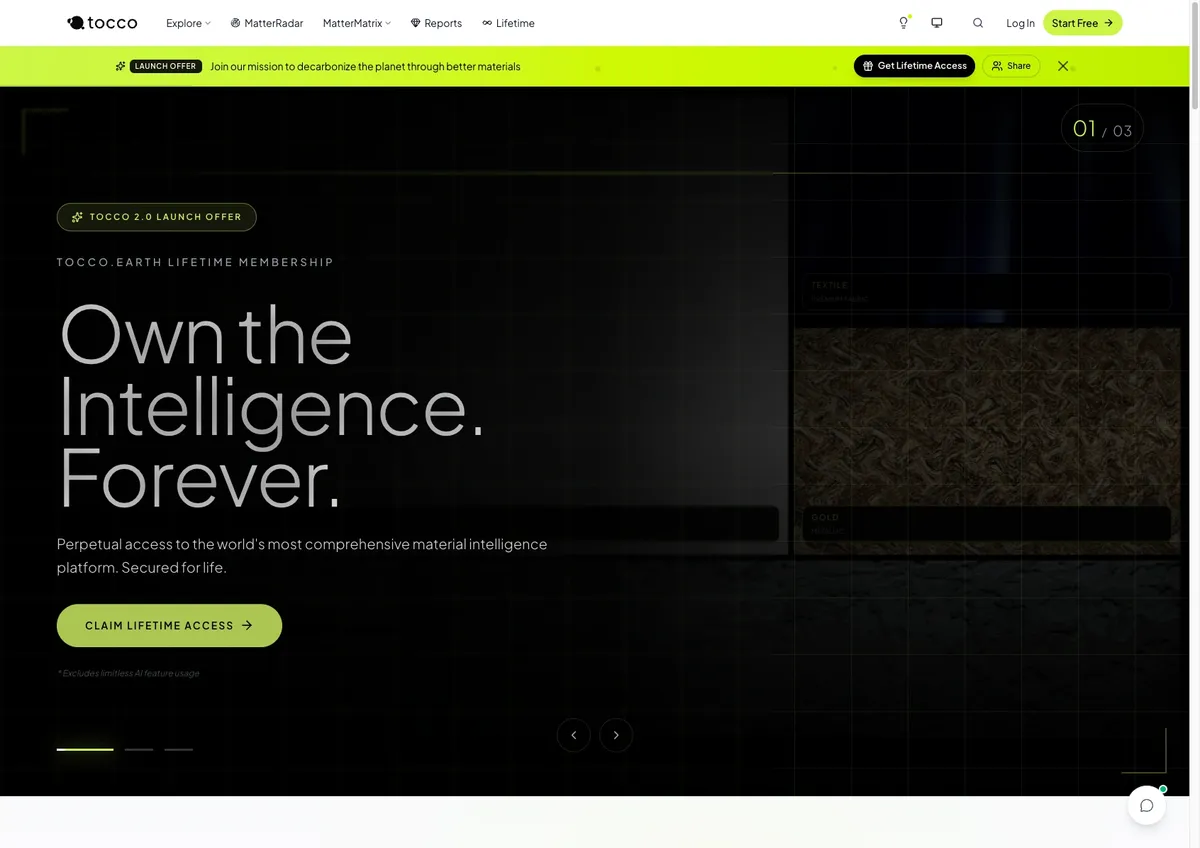Click the tocco logo
The width and height of the screenshot is (1200, 848).
coord(102,23)
